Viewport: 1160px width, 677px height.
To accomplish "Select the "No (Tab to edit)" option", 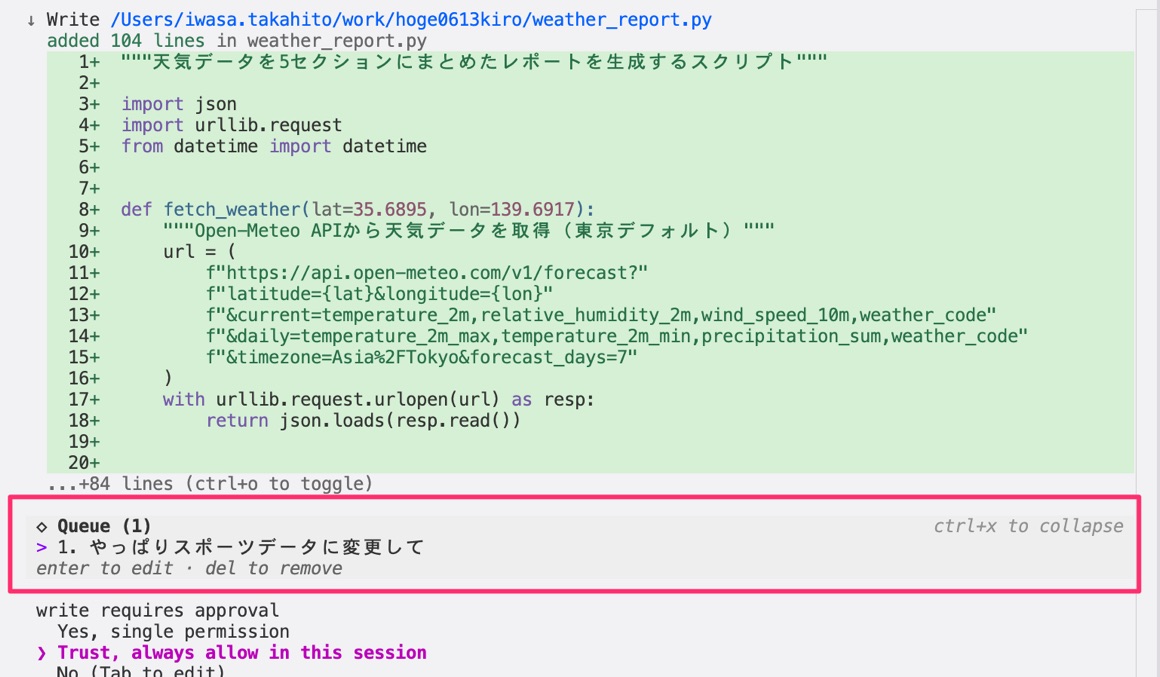I will [x=141, y=671].
